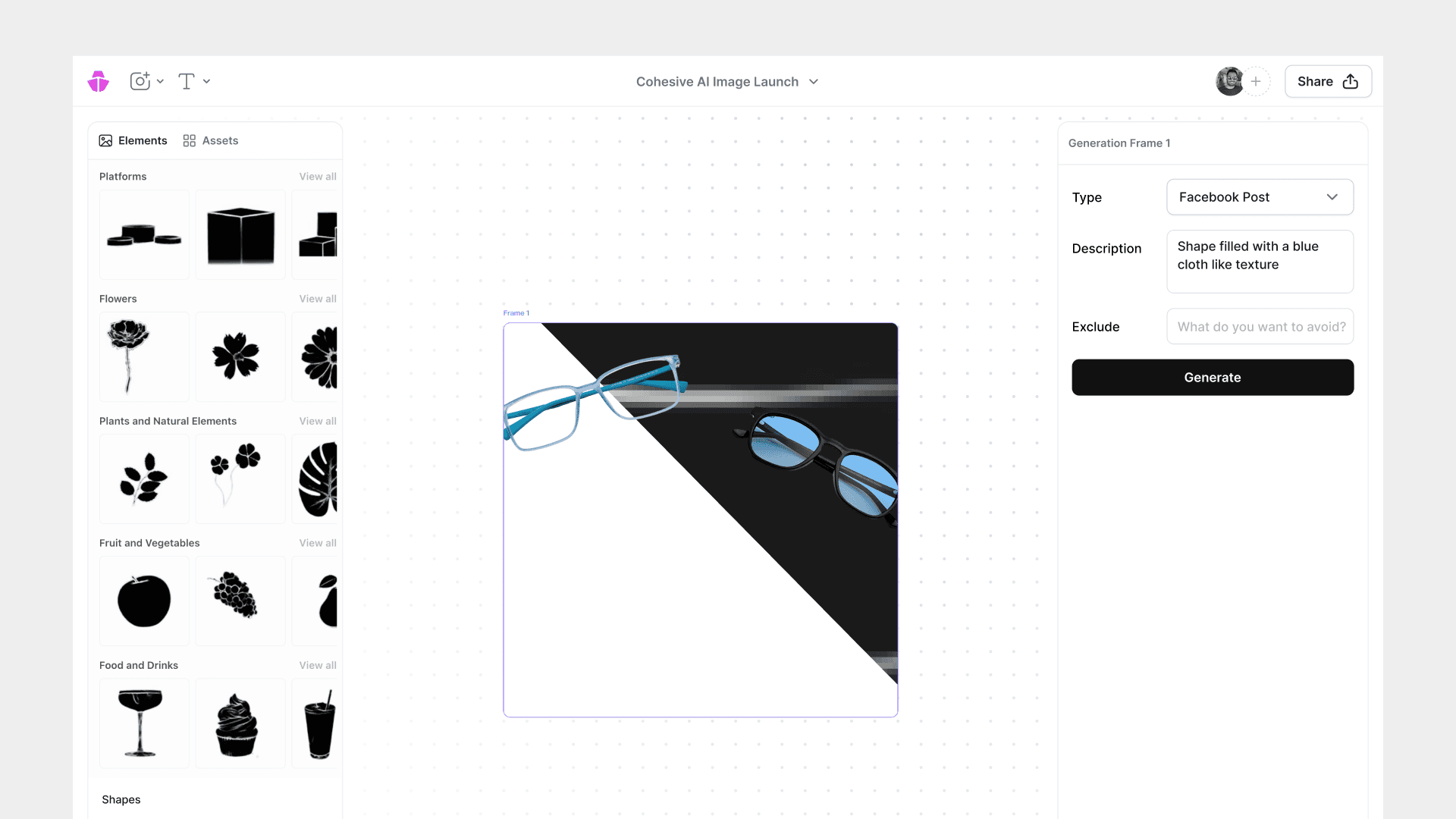Screen dimensions: 1456x819
Task: View all Flowers elements
Action: [318, 299]
